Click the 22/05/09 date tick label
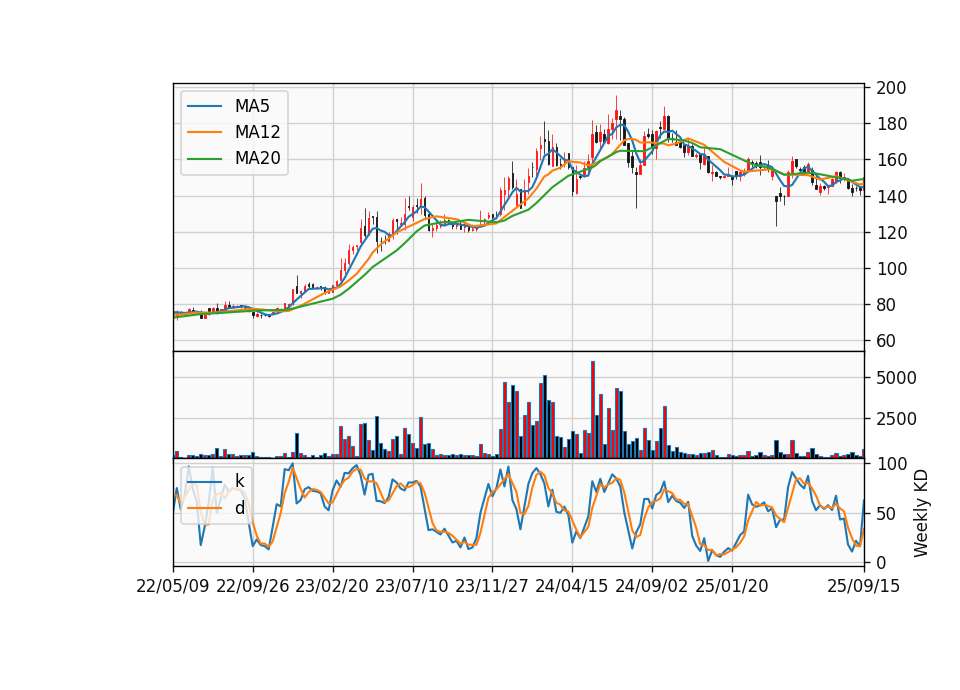Image resolution: width=960 pixels, height=690 pixels. point(173,586)
